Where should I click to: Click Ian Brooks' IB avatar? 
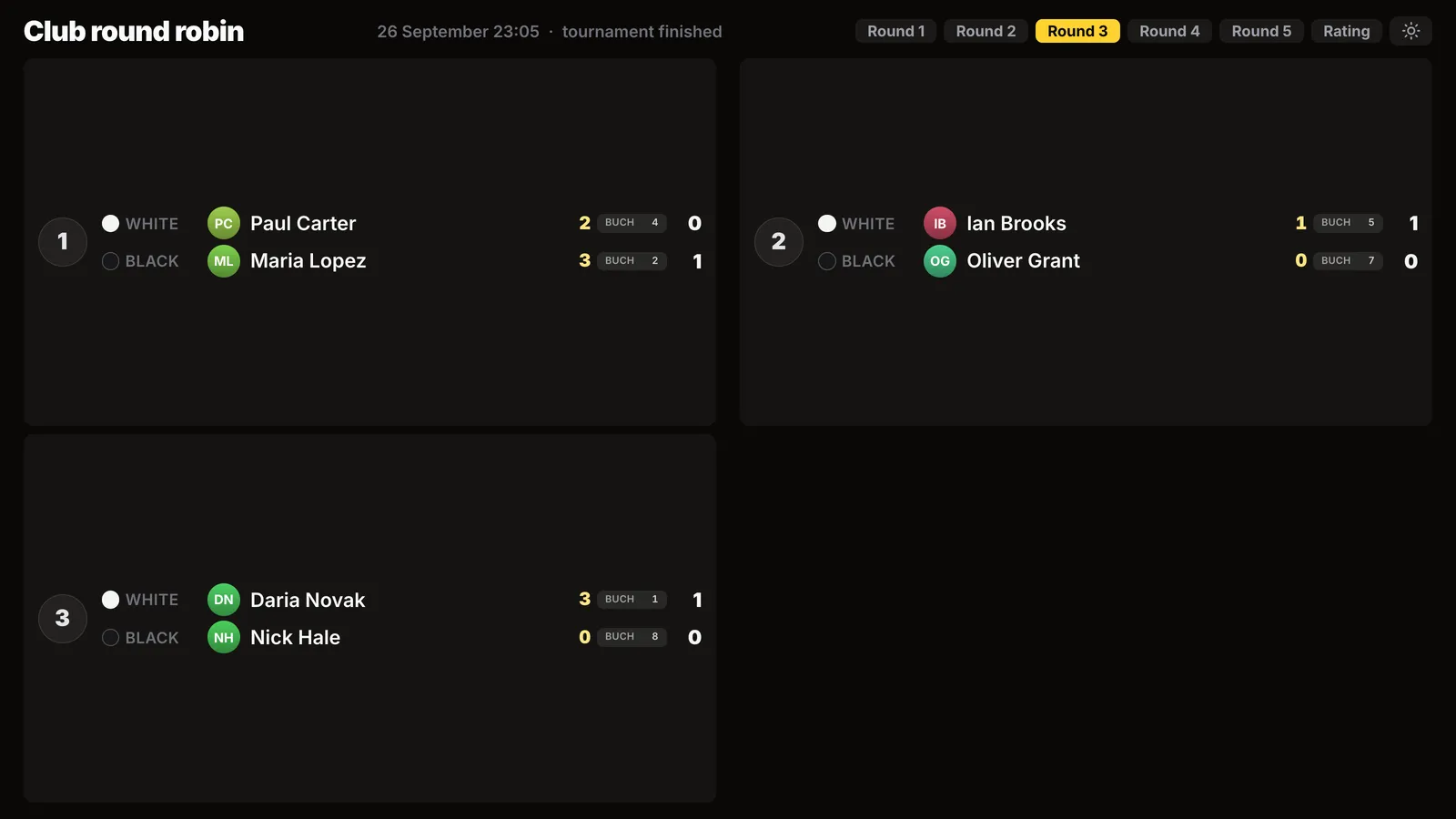[940, 223]
